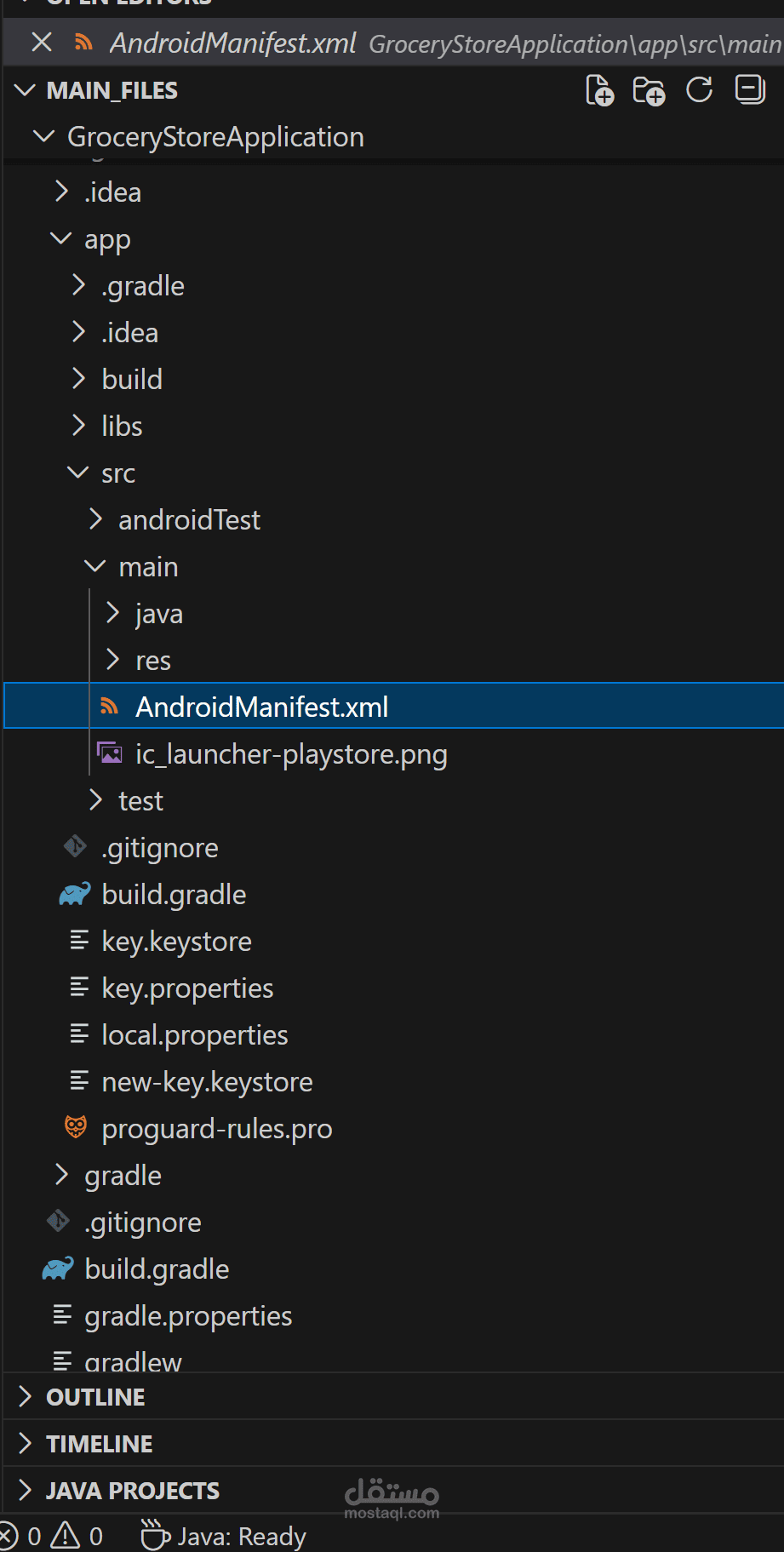The image size is (784, 1552).
Task: Open the key.properties file
Action: (187, 988)
